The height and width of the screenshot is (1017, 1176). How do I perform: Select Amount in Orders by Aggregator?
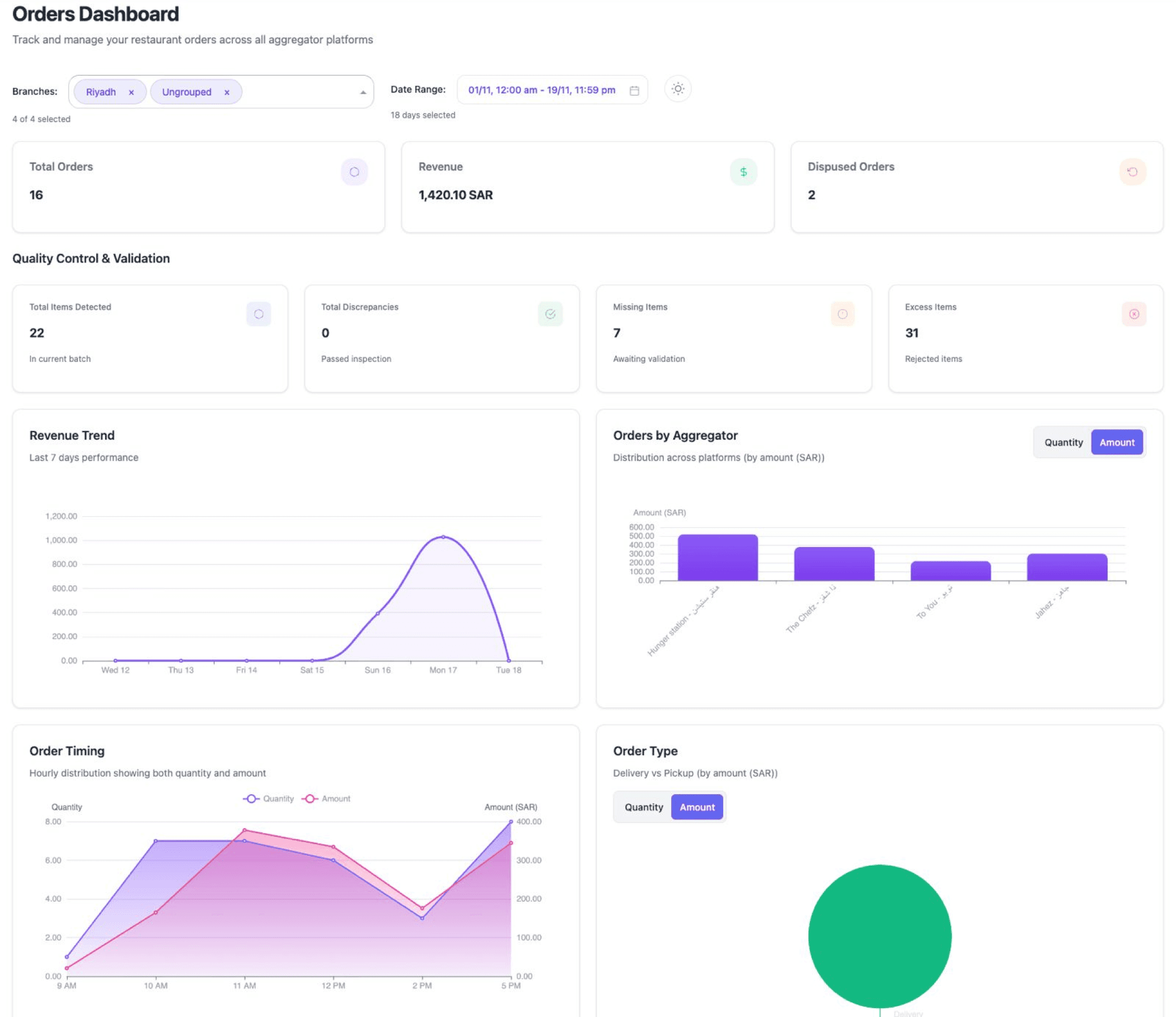tap(1116, 443)
